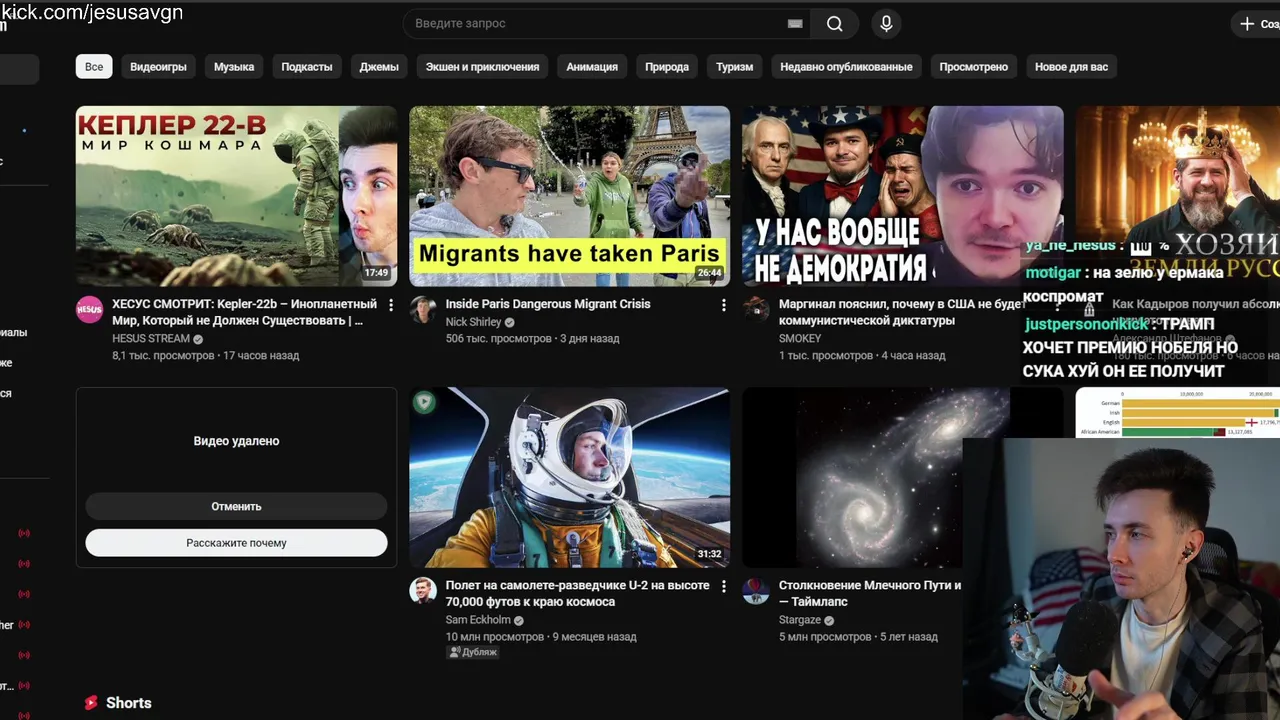
Task: Click 'Отменить' to undo video removal
Action: click(236, 507)
